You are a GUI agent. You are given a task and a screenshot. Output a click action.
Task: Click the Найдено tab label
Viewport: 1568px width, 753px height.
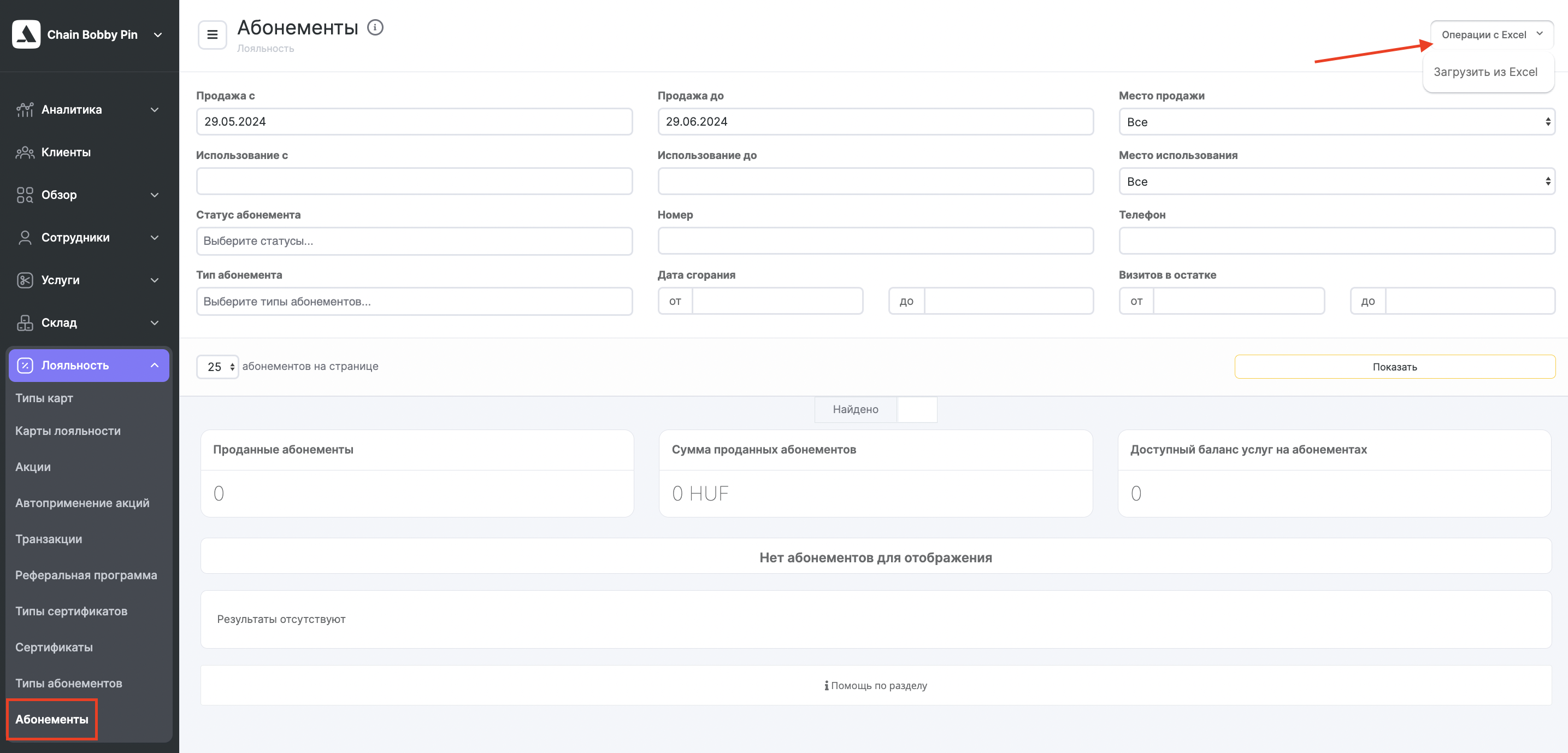(x=855, y=410)
